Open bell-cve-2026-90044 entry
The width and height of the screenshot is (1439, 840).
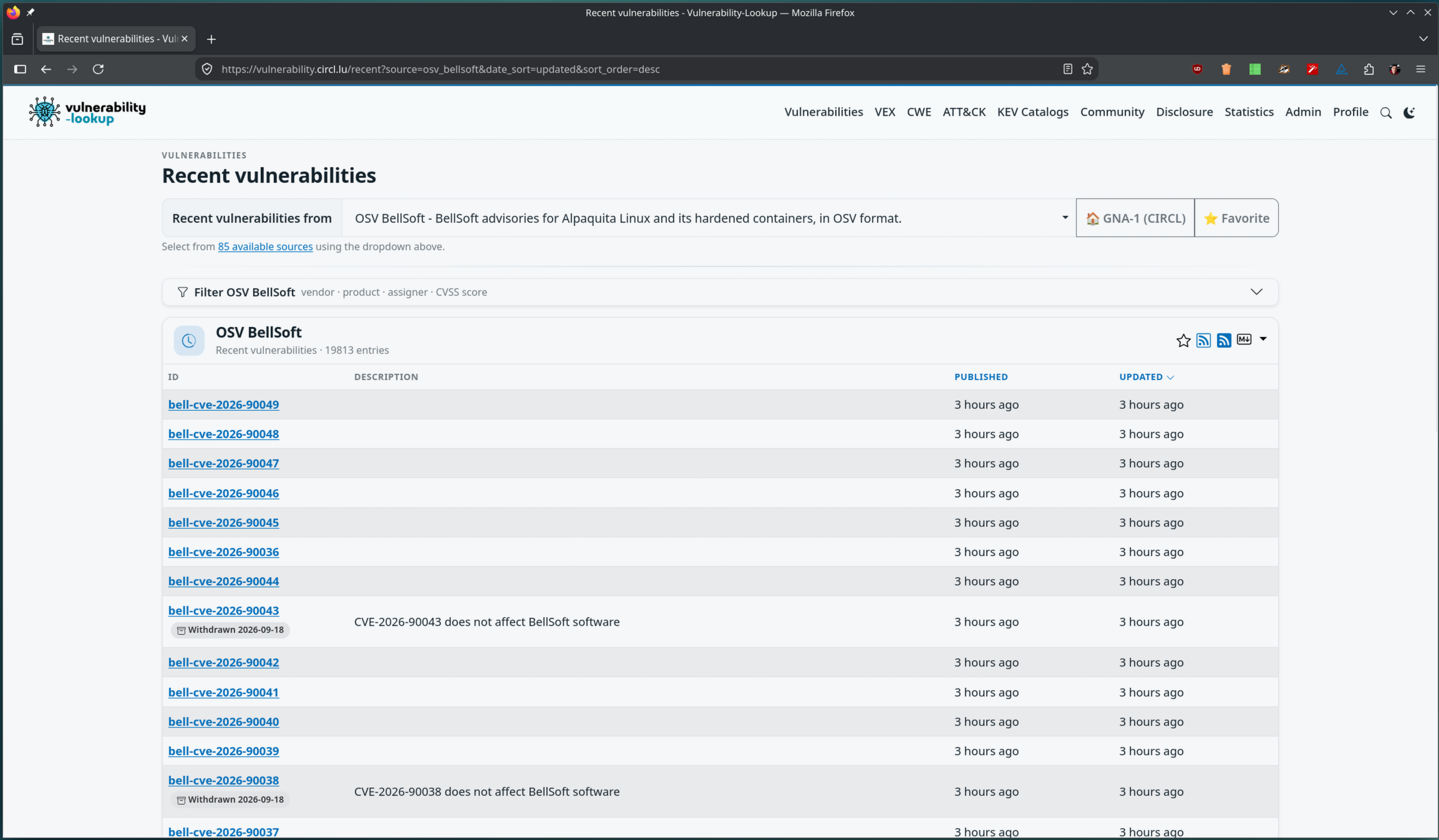click(x=223, y=581)
